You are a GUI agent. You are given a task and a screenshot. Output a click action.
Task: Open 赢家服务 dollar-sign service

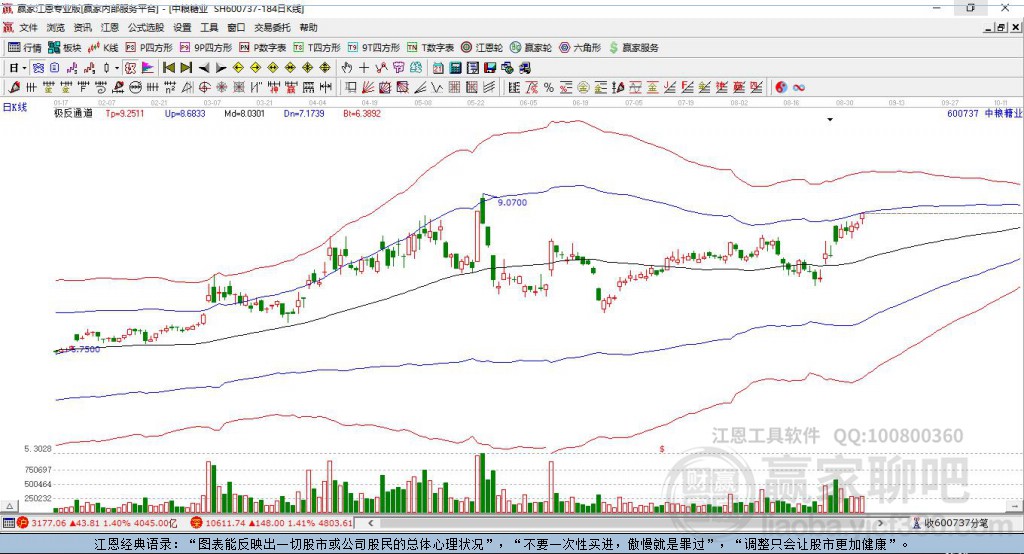[633, 48]
